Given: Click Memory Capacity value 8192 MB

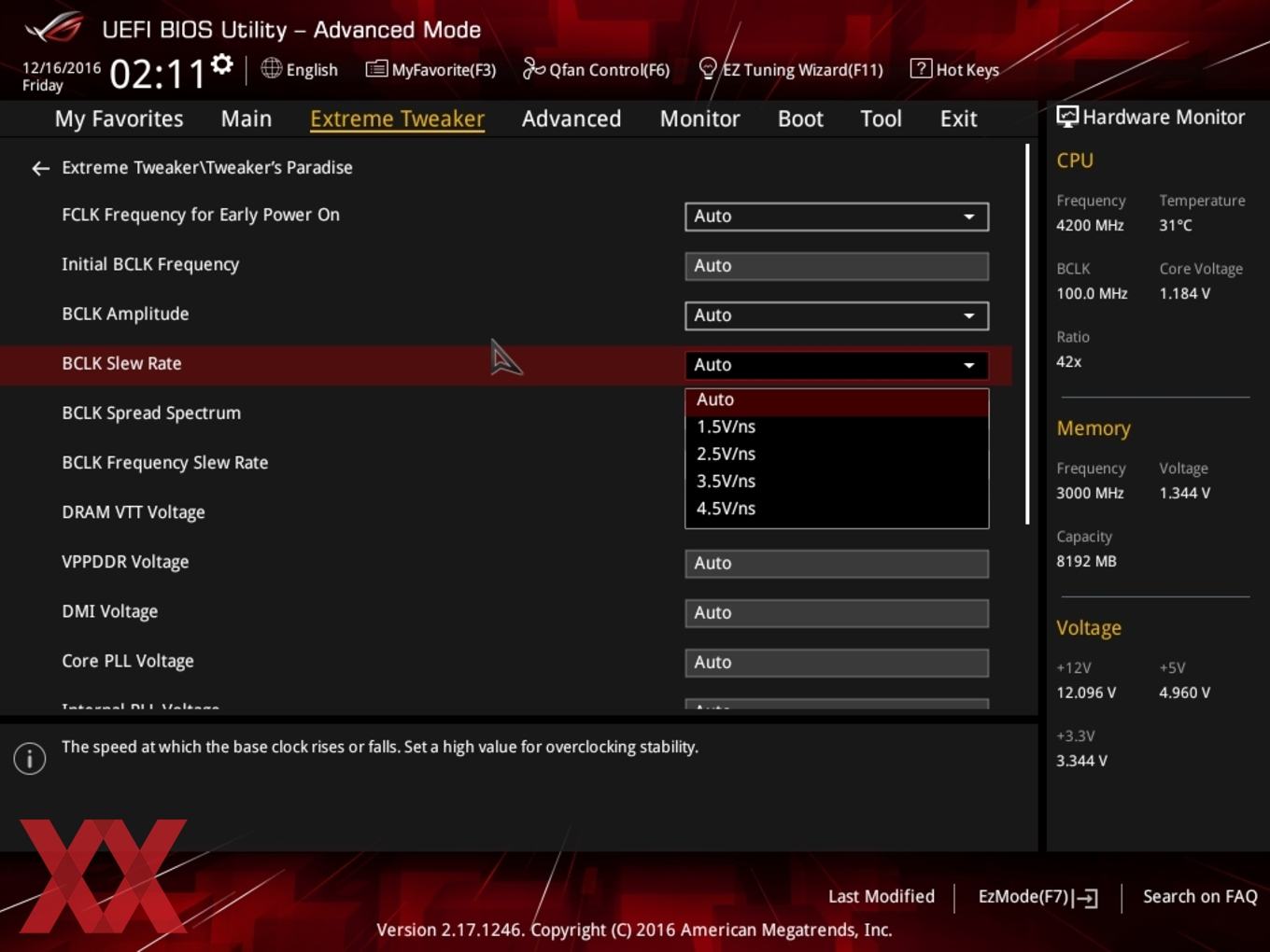Looking at the screenshot, I should (x=1086, y=562).
